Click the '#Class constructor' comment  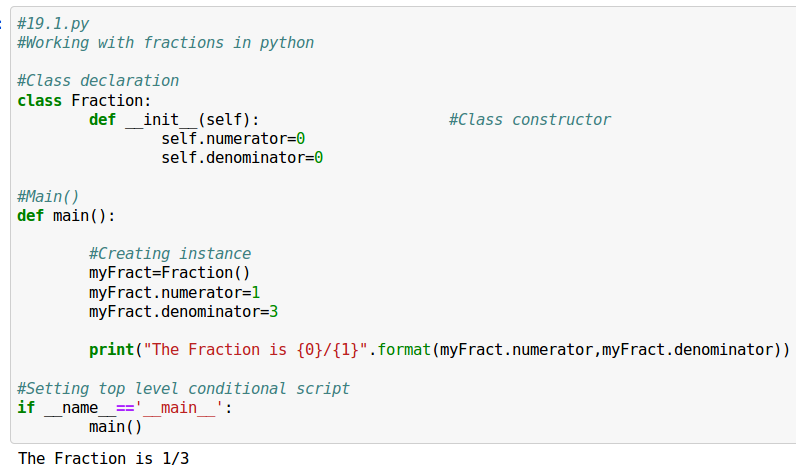(529, 120)
